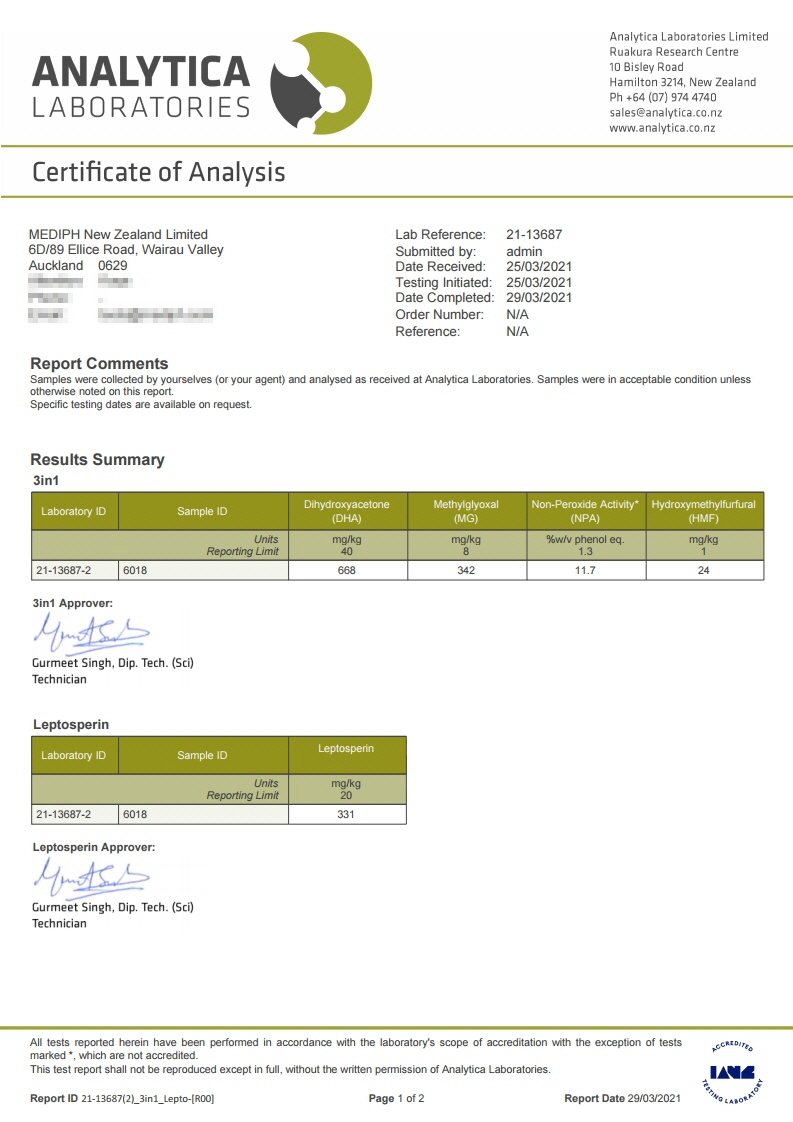Viewport: 793px width, 1122px height.
Task: Click the signature under 3in1 Approver
Action: 91,633
